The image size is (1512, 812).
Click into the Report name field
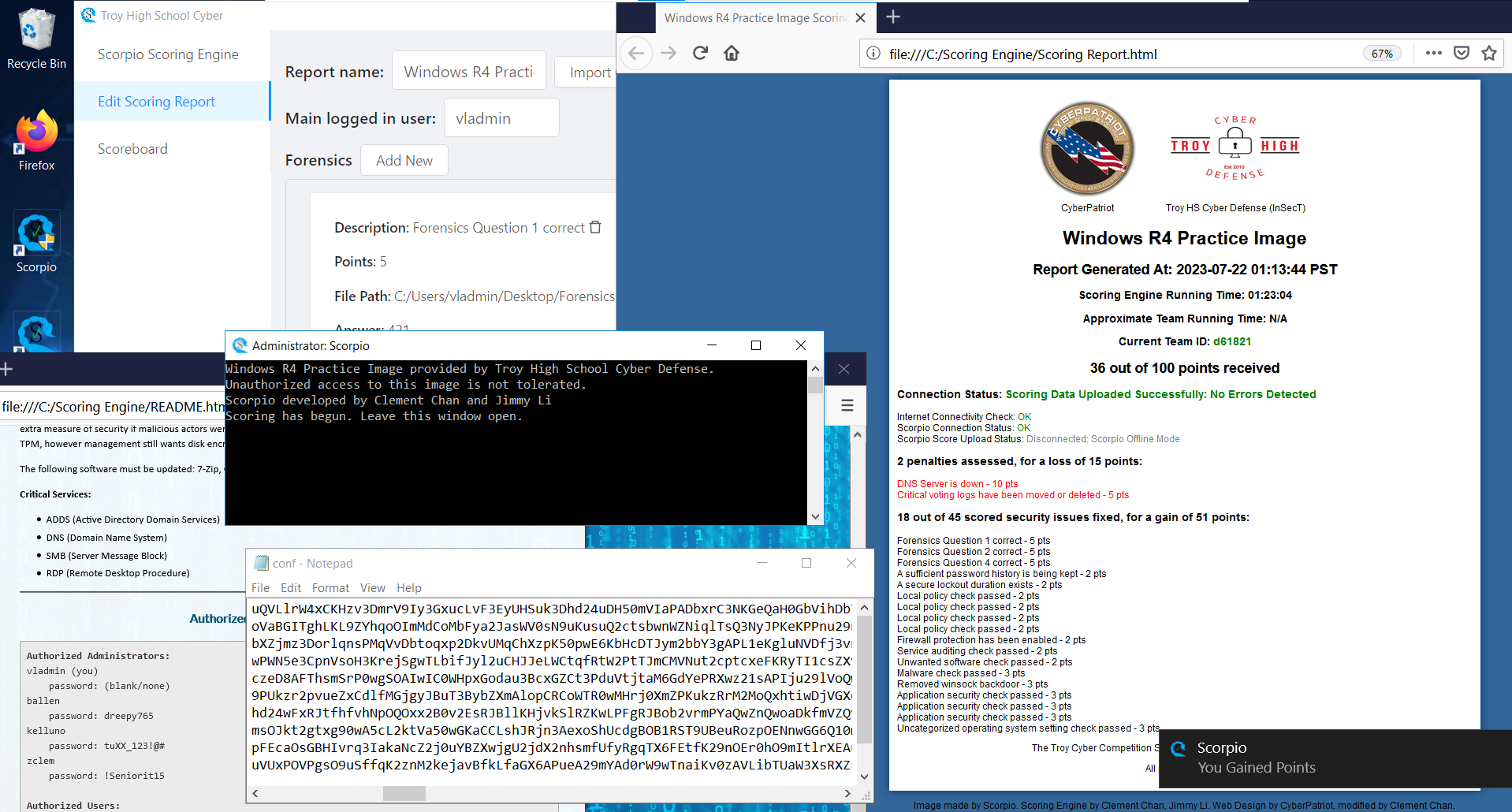pos(469,71)
